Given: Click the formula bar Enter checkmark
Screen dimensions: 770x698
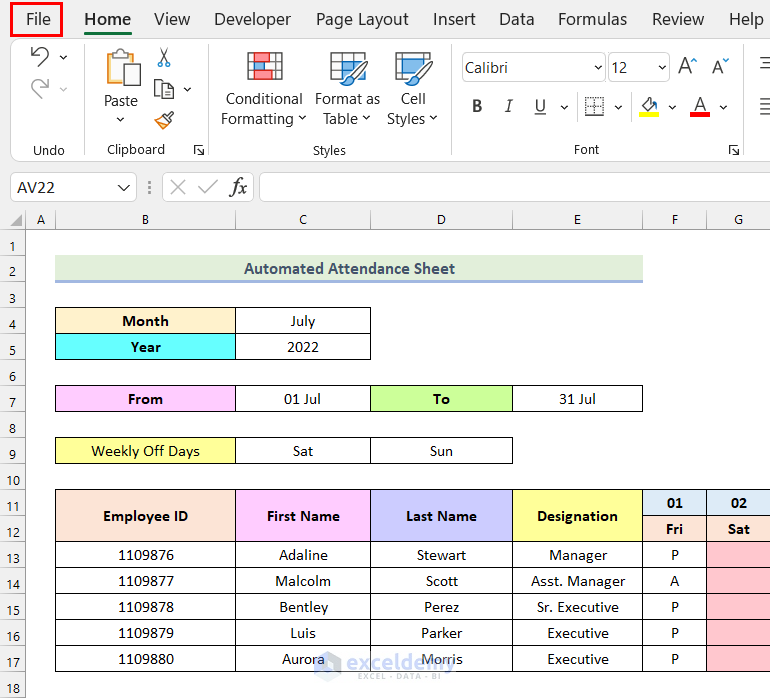Looking at the screenshot, I should pyautogui.click(x=208, y=187).
